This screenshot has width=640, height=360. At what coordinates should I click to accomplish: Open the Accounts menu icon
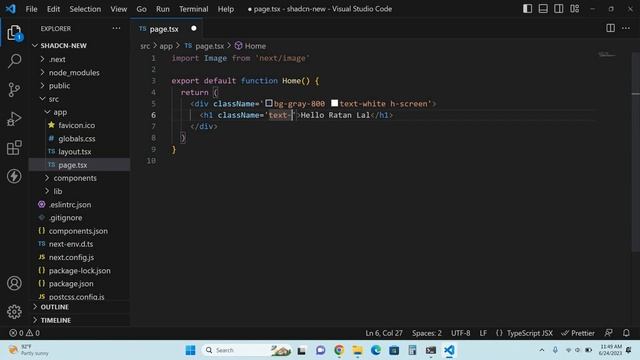click(x=14, y=283)
